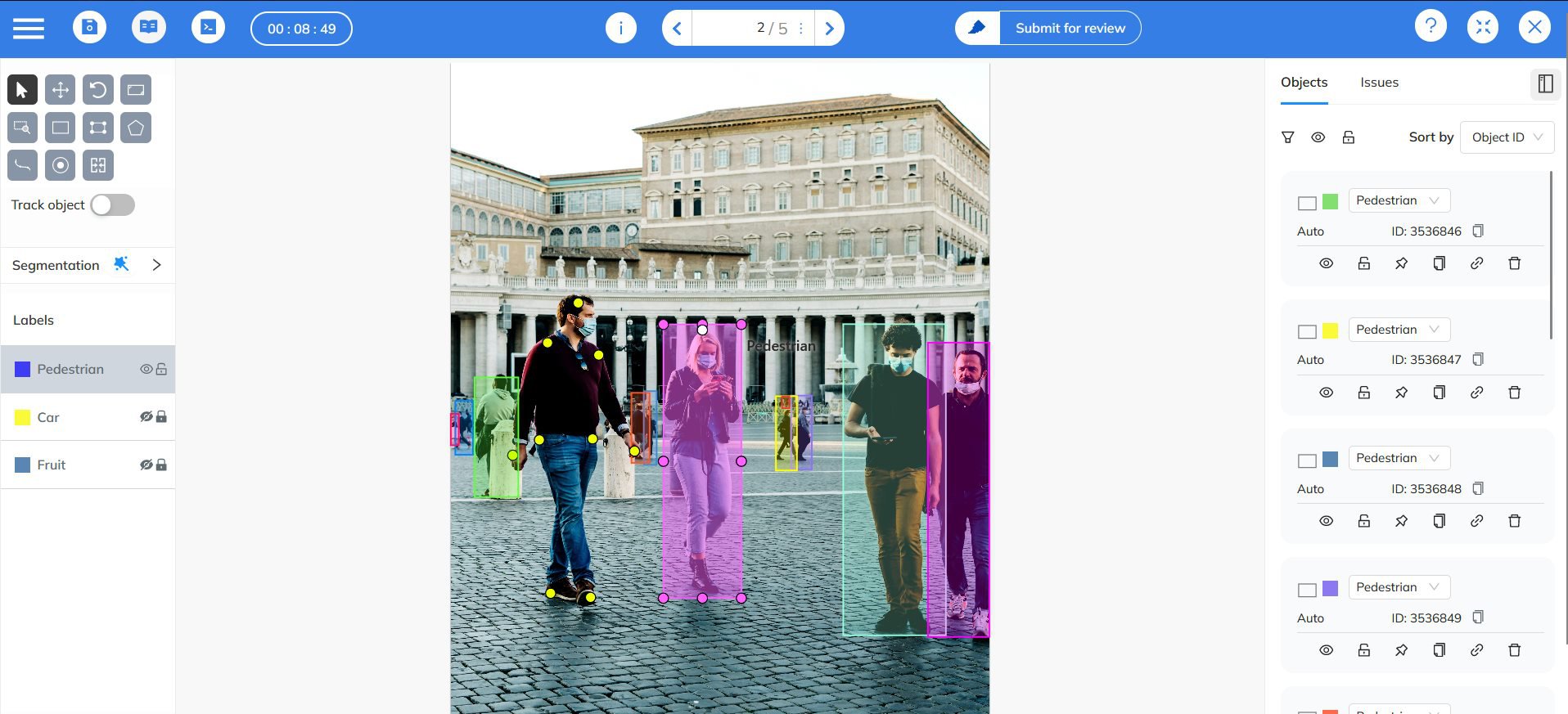The width and height of the screenshot is (1568, 714).
Task: Open label dropdown for object 3536849
Action: pos(1398,587)
